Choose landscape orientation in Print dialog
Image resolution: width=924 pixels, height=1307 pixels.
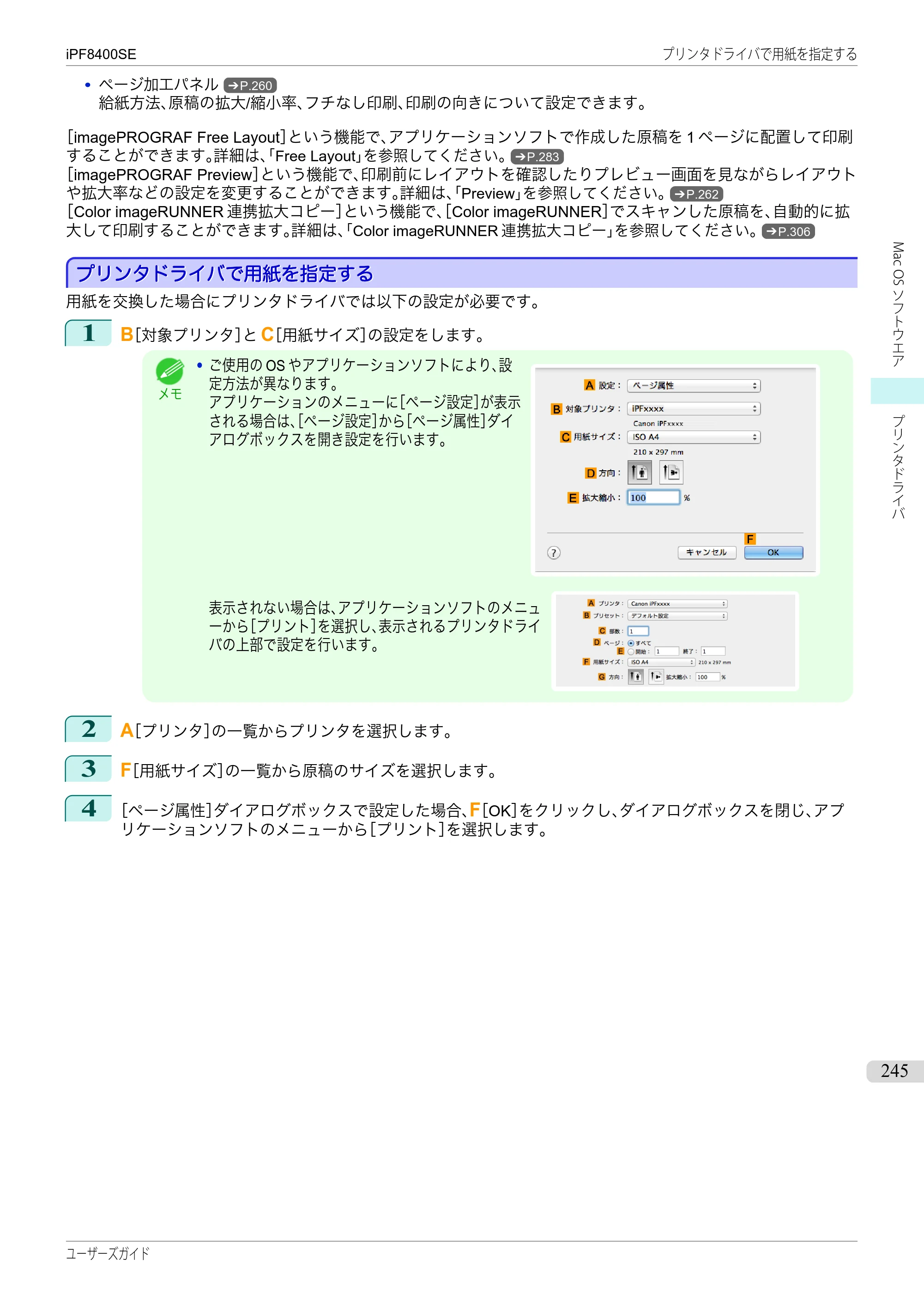click(656, 677)
